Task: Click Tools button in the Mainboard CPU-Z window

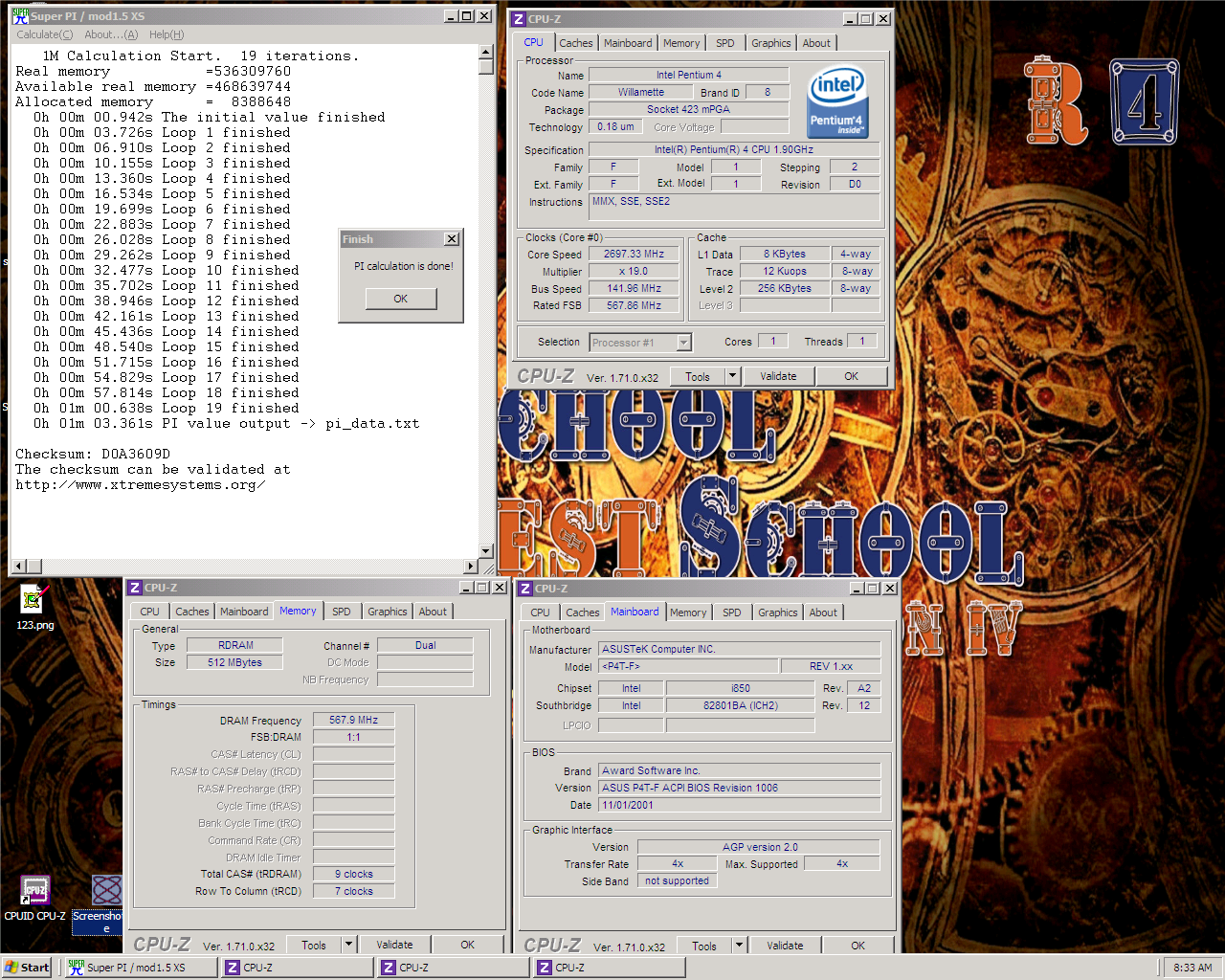Action: pos(704,946)
